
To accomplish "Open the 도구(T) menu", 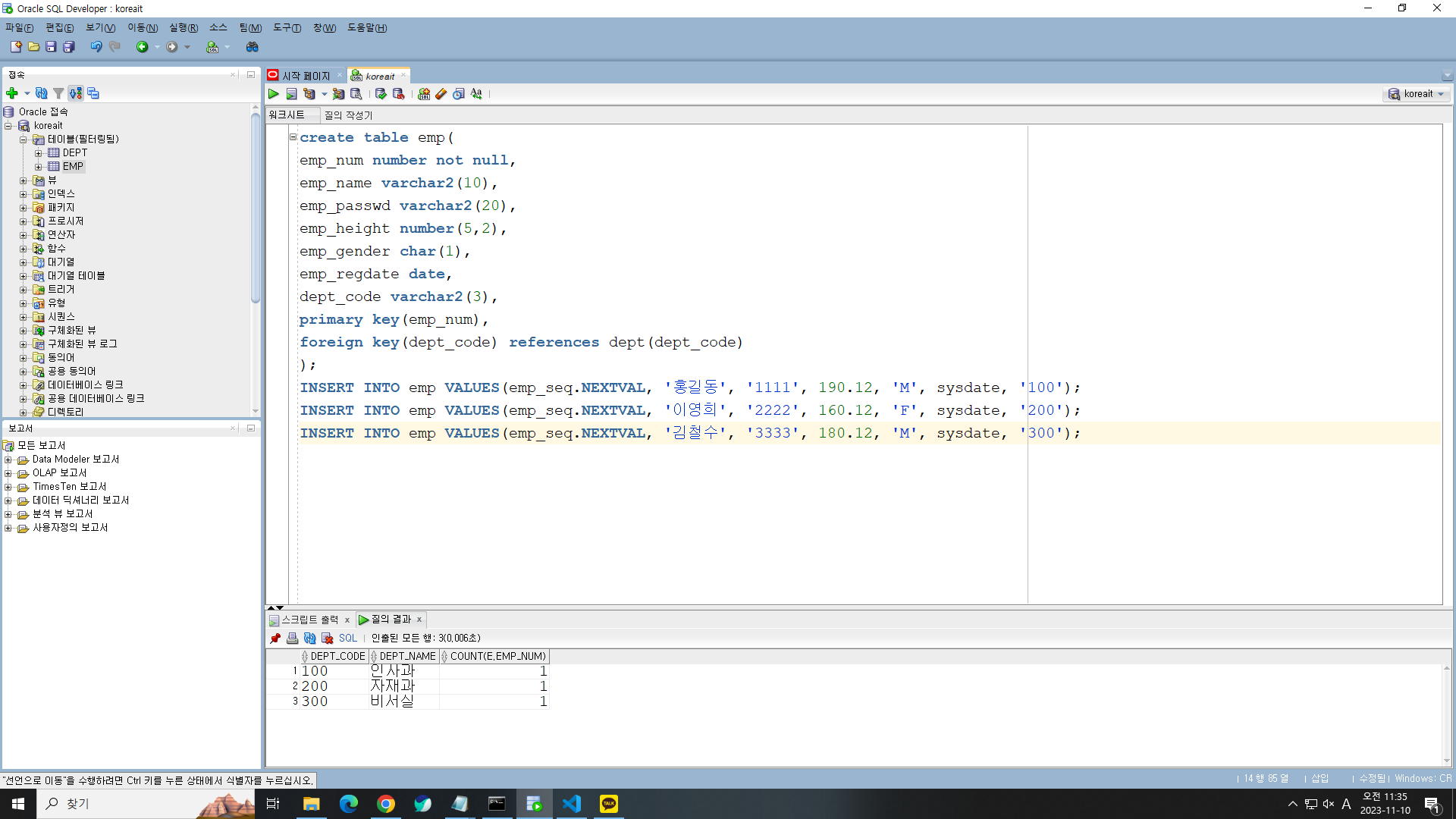I will click(x=287, y=28).
